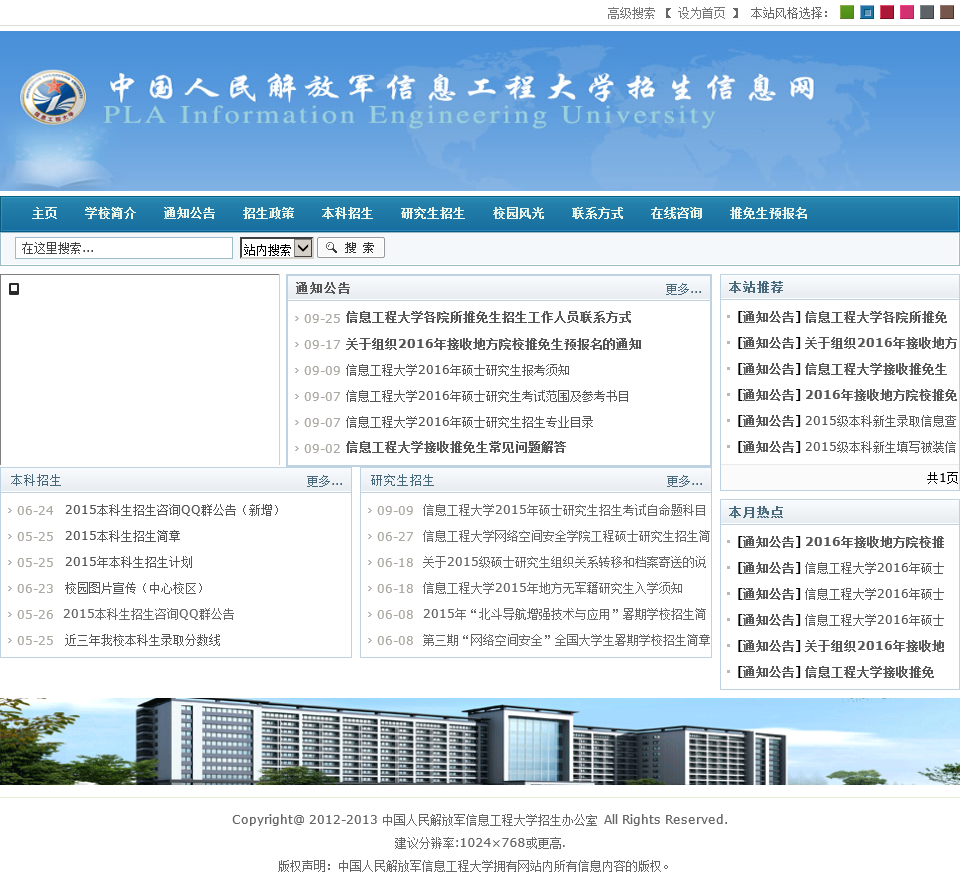
Task: Click the university emblem logo
Action: 53,97
